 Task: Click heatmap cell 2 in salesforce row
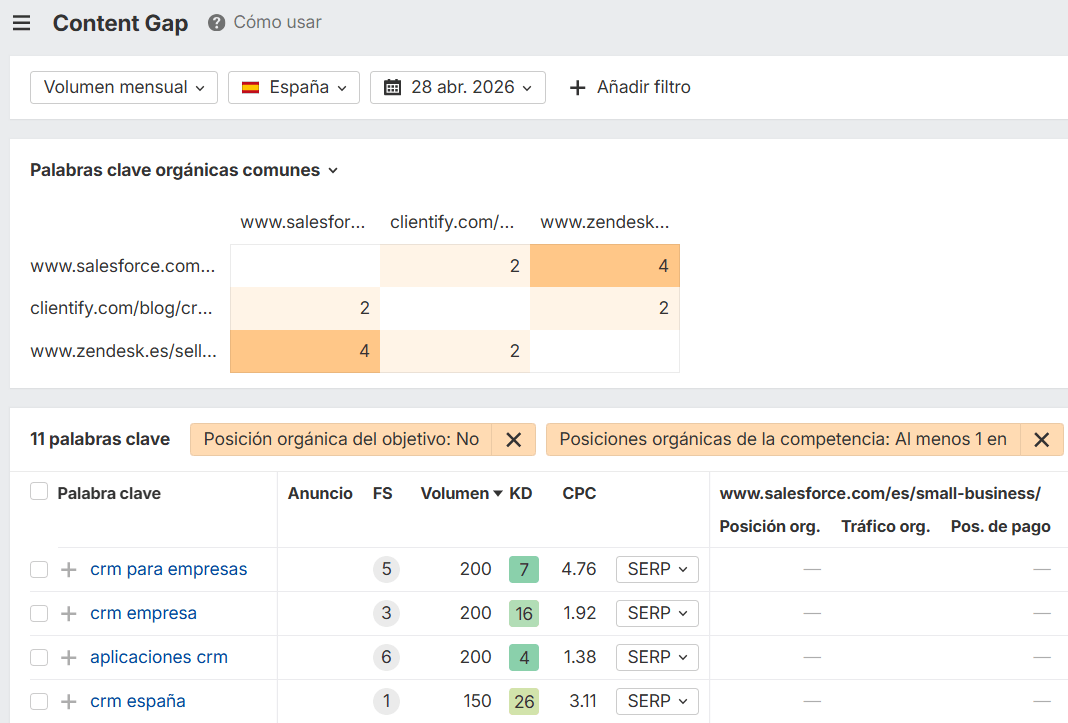(455, 266)
